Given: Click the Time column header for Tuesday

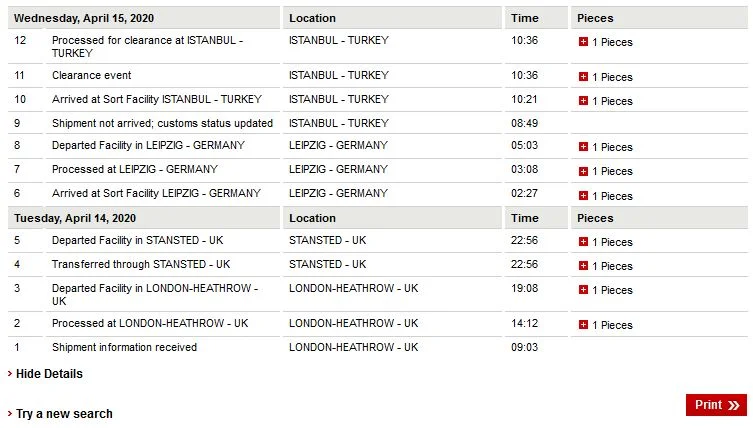Looking at the screenshot, I should tap(524, 218).
